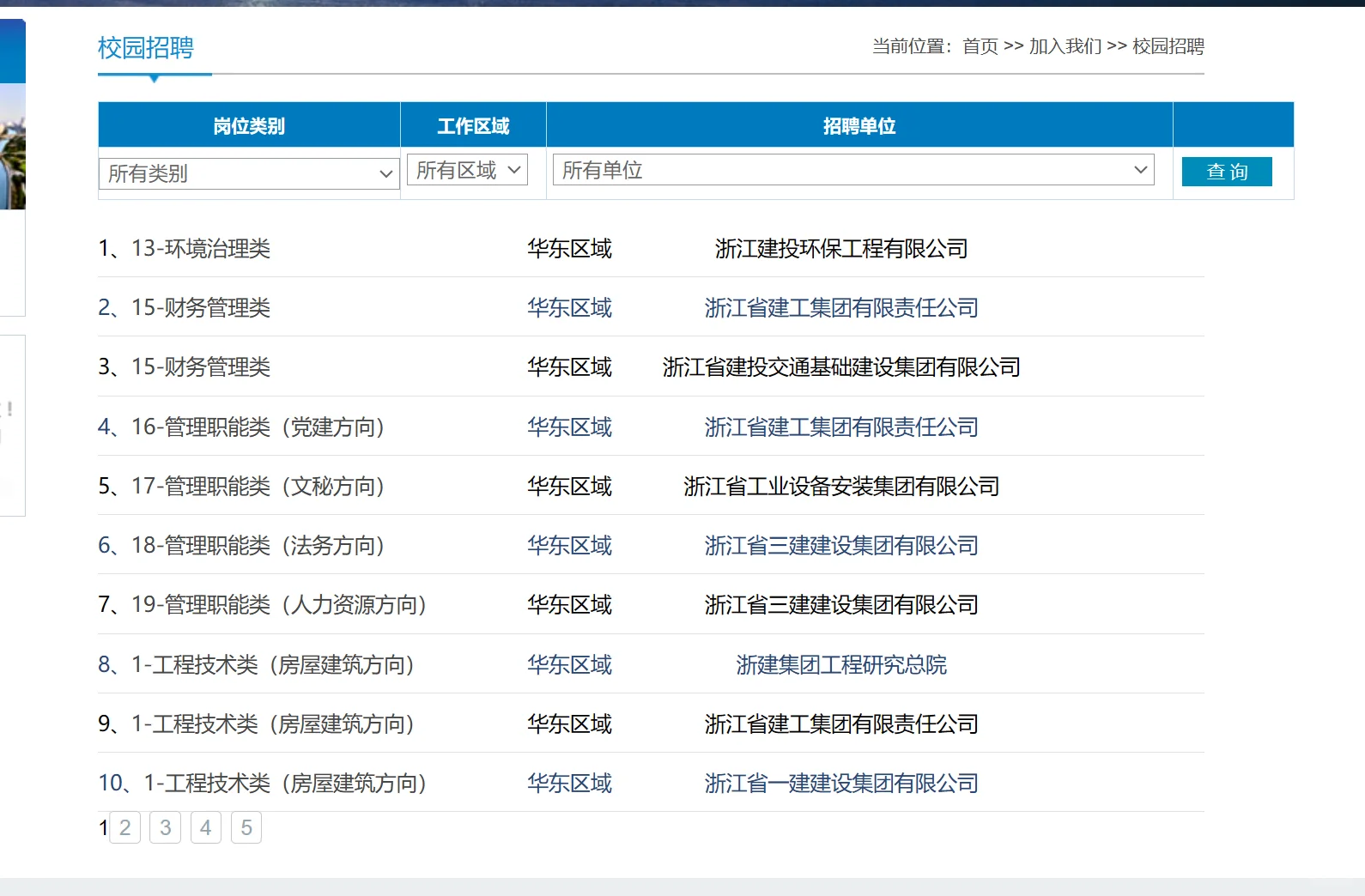Click current page number 1
This screenshot has width=1365, height=896.
pos(103,828)
